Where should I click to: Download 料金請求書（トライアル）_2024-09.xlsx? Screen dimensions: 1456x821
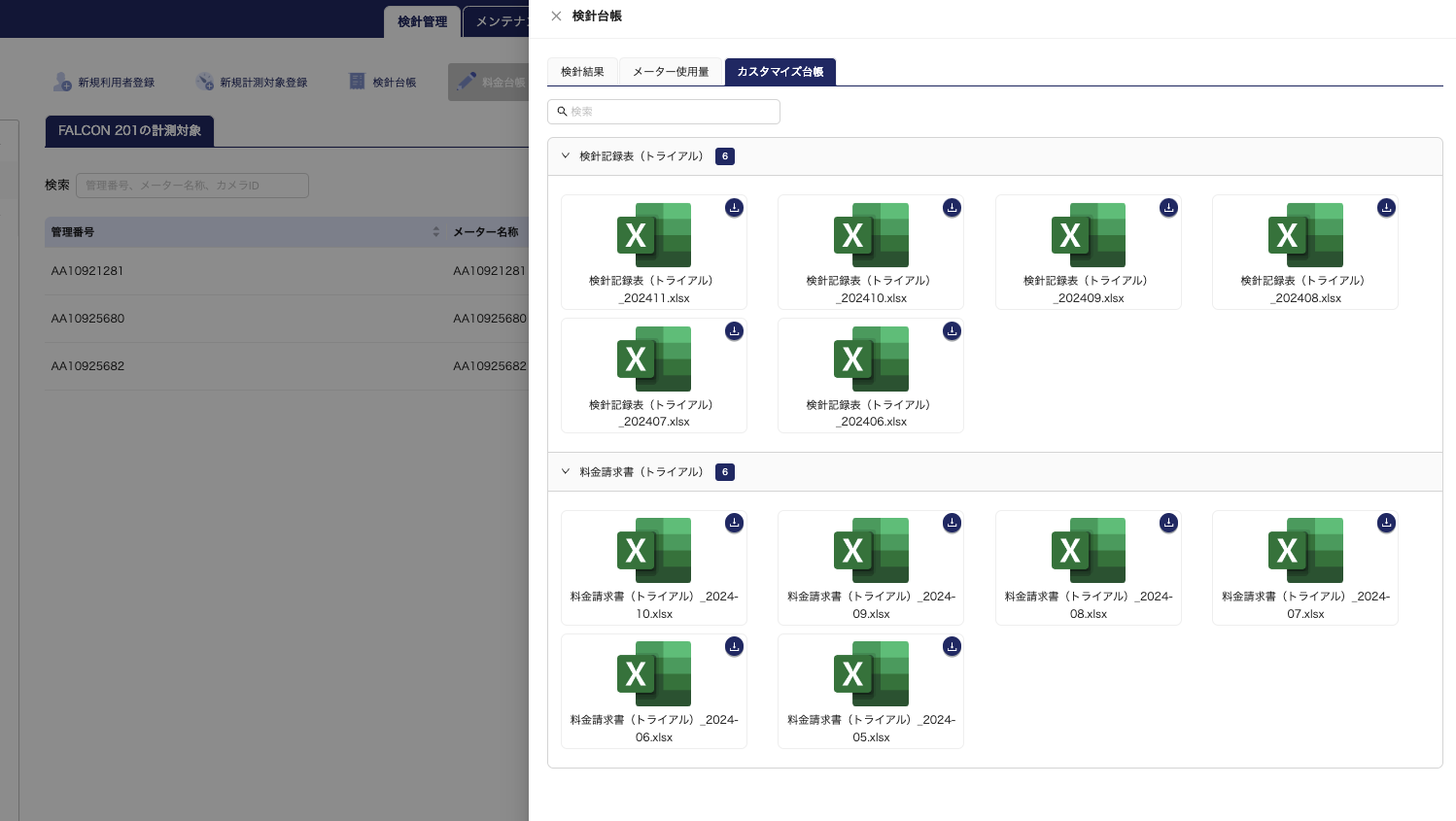pos(952,523)
